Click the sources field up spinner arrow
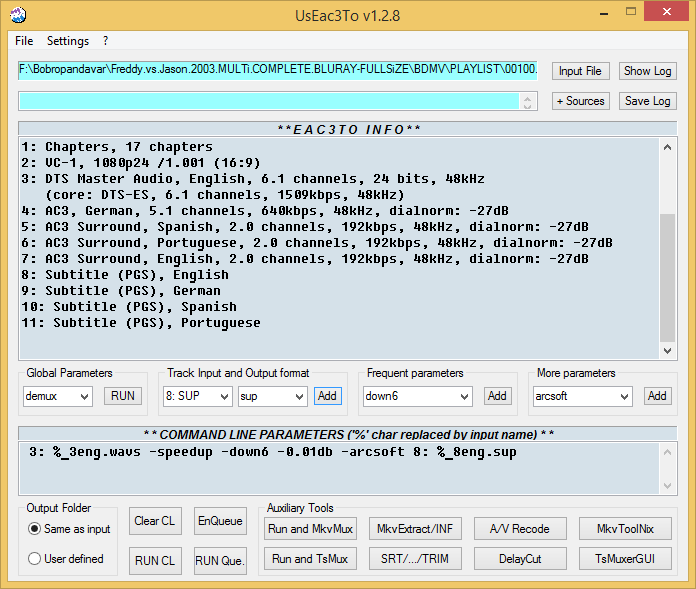The image size is (696, 589). pyautogui.click(x=527, y=98)
